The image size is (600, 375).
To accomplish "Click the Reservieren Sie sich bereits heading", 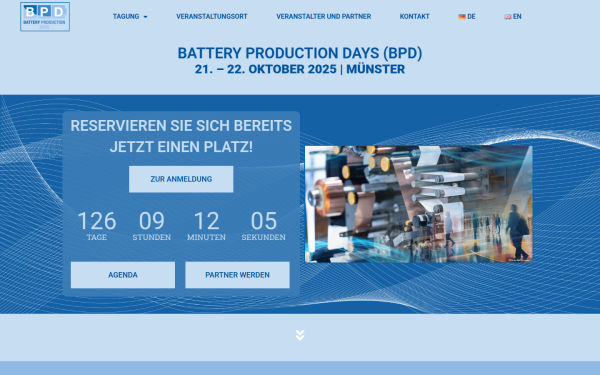I will tap(181, 136).
